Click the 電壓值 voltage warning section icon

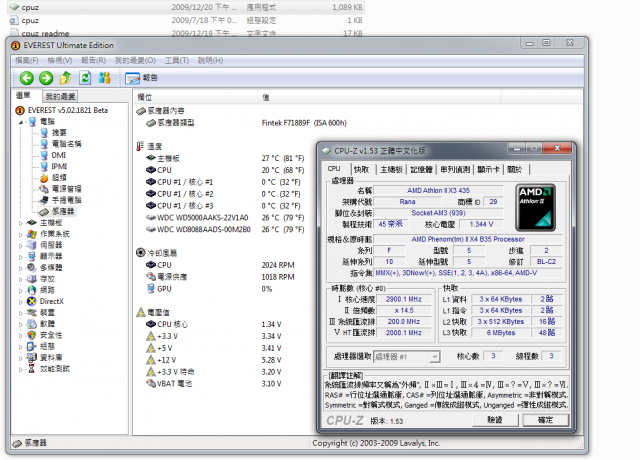click(x=141, y=312)
